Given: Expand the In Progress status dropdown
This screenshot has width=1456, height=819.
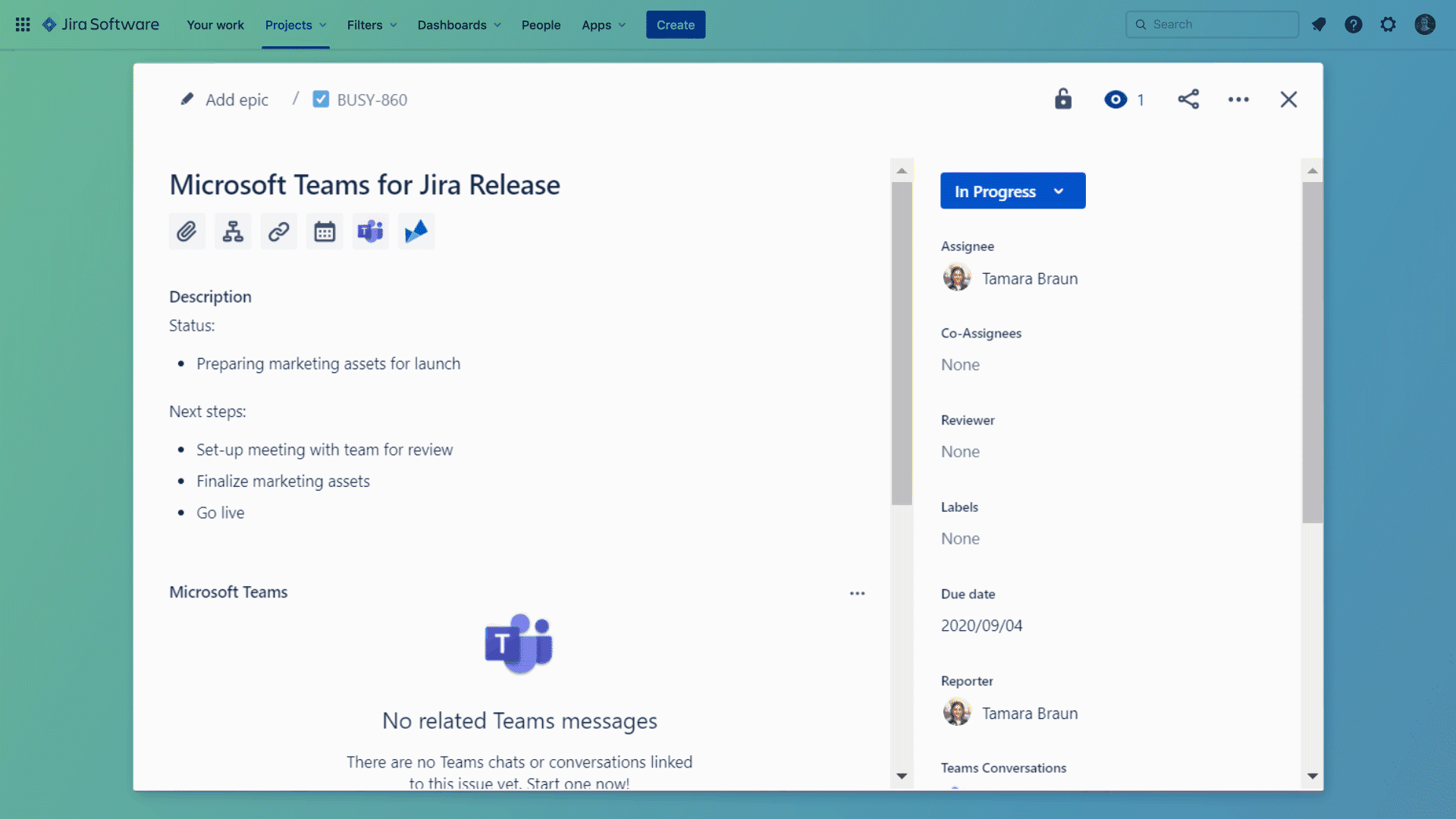Looking at the screenshot, I should point(1012,191).
